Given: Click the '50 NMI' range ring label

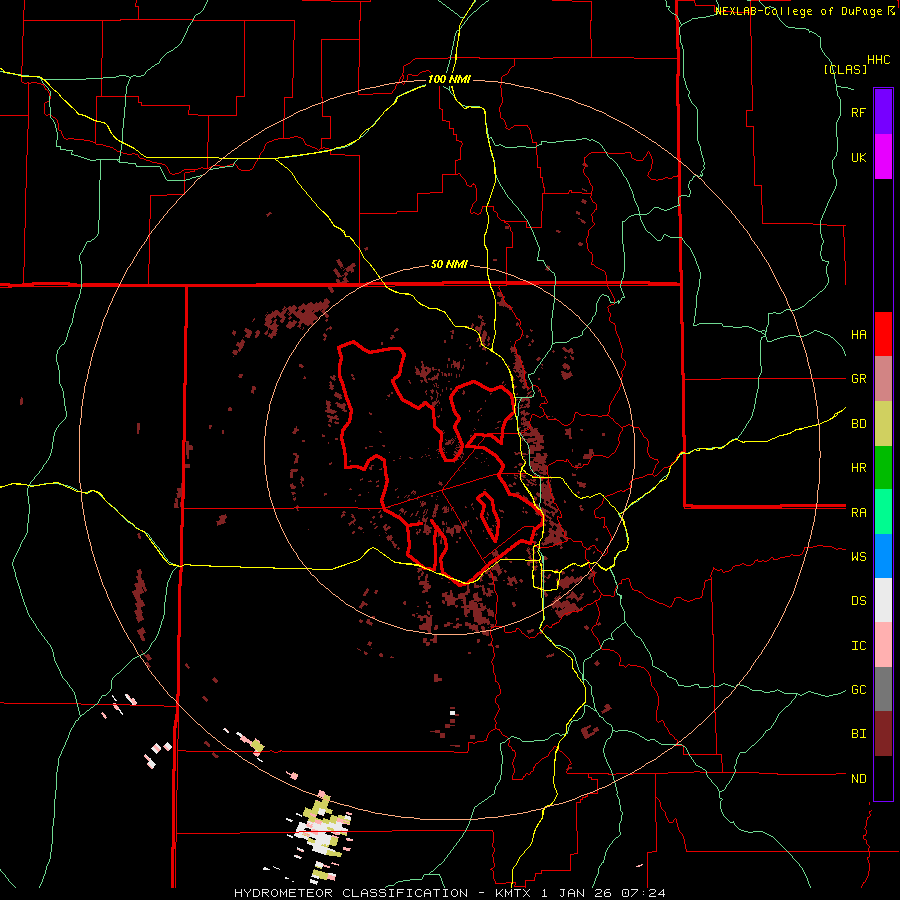Looking at the screenshot, I should [449, 265].
